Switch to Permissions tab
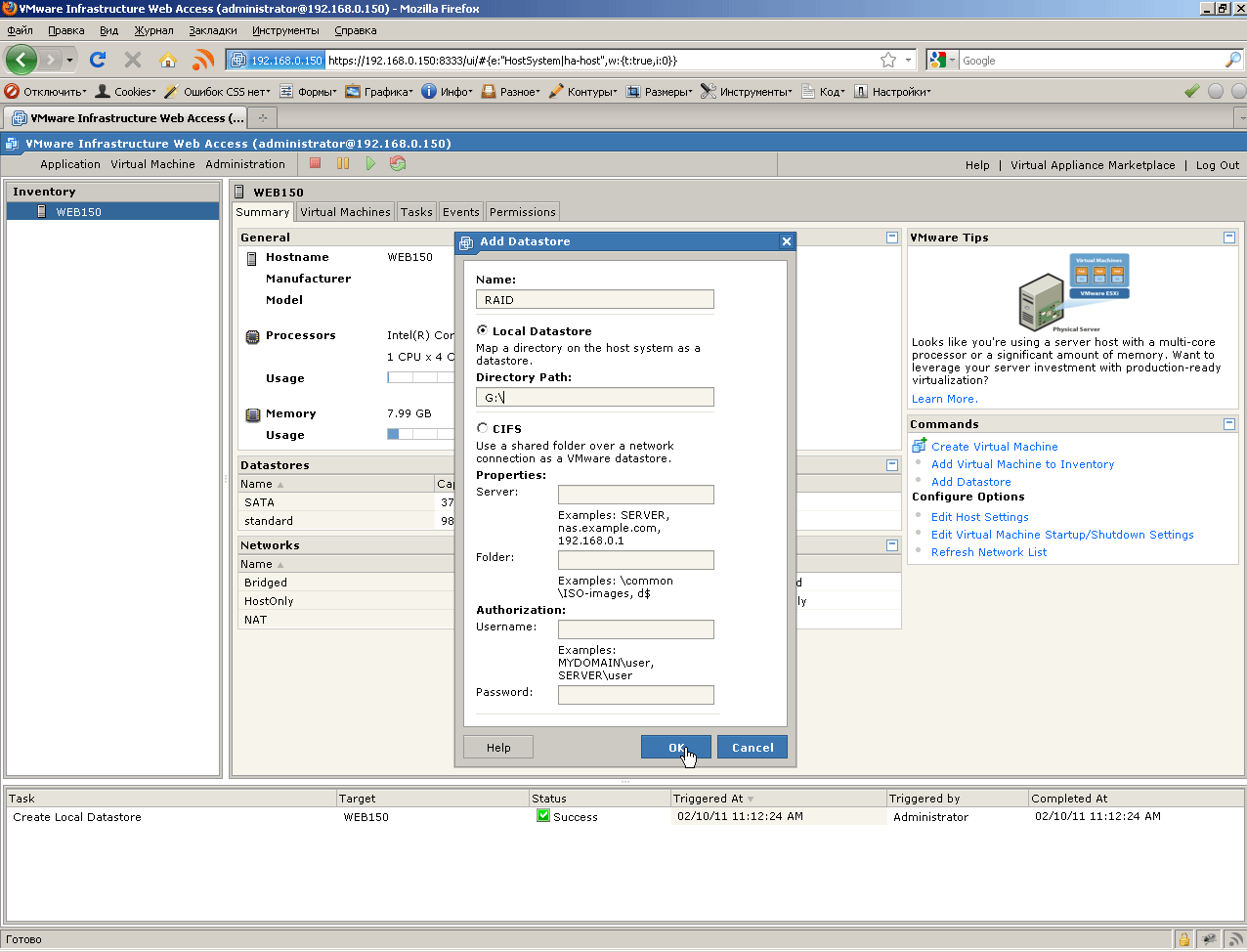The width and height of the screenshot is (1247, 952). 523,212
